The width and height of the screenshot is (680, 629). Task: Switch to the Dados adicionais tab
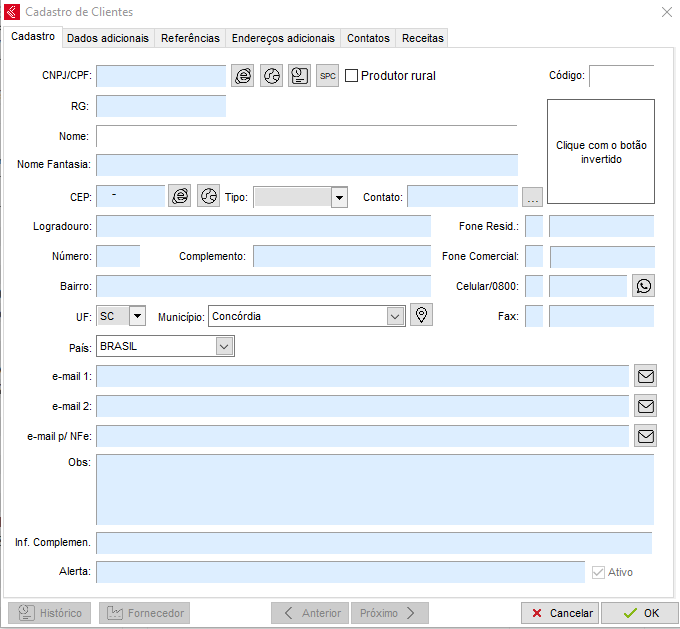tap(108, 38)
